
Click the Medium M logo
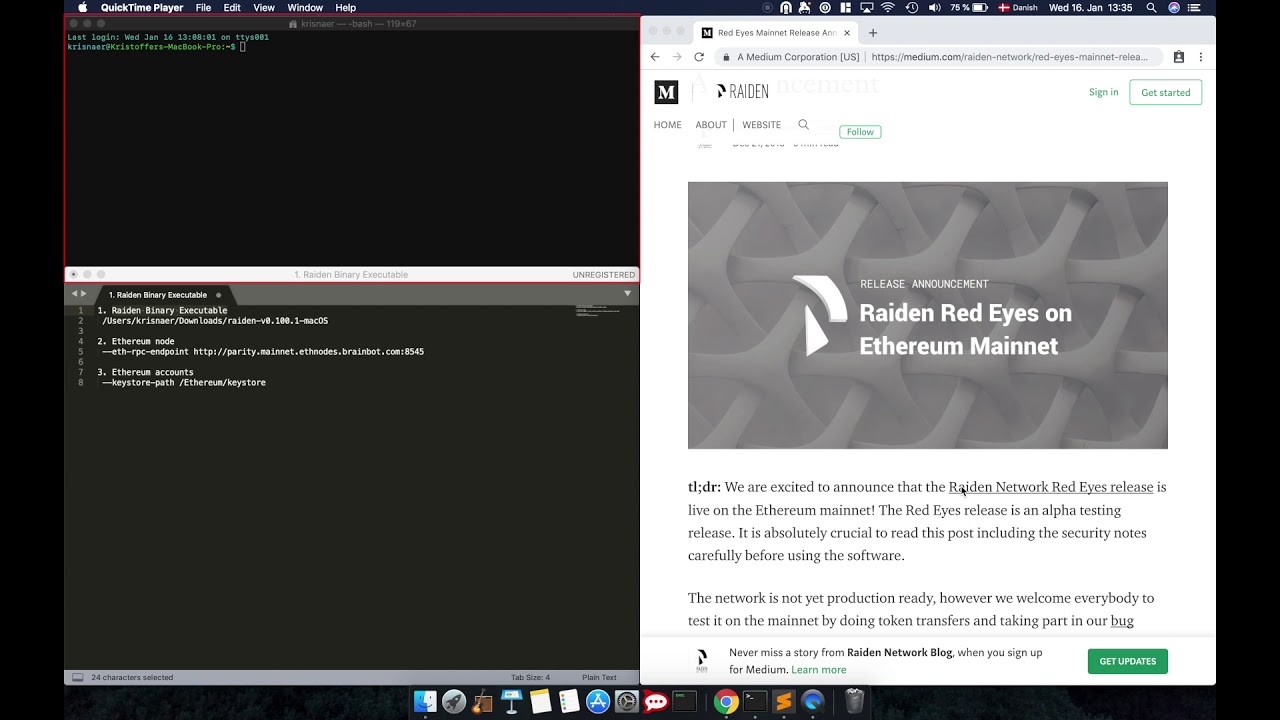point(666,92)
